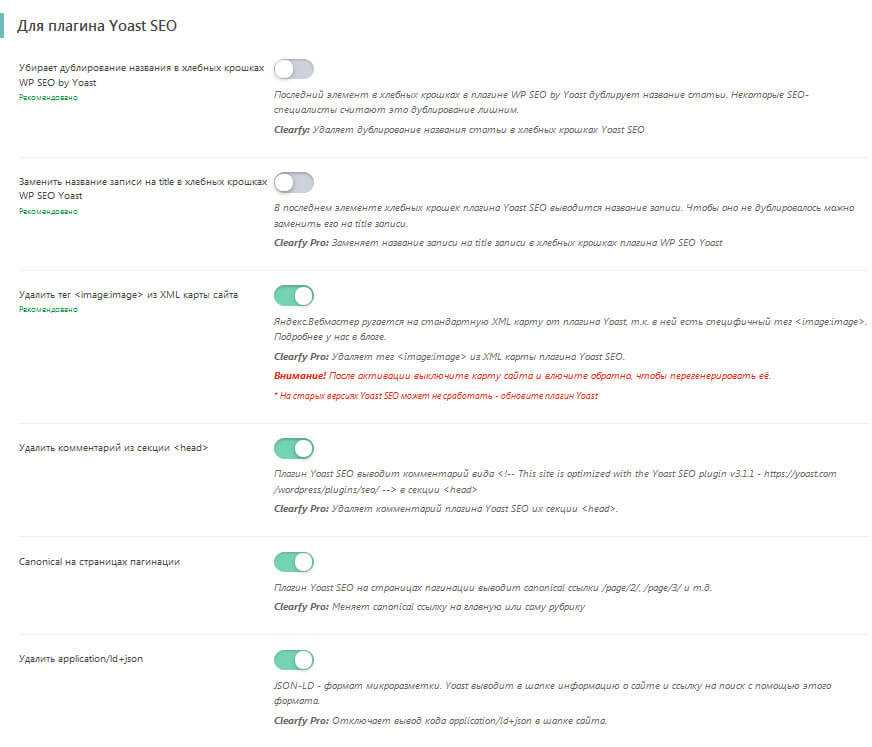Click the 'Удалить тег <image:image>' option label
872x747 pixels.
coord(128,295)
